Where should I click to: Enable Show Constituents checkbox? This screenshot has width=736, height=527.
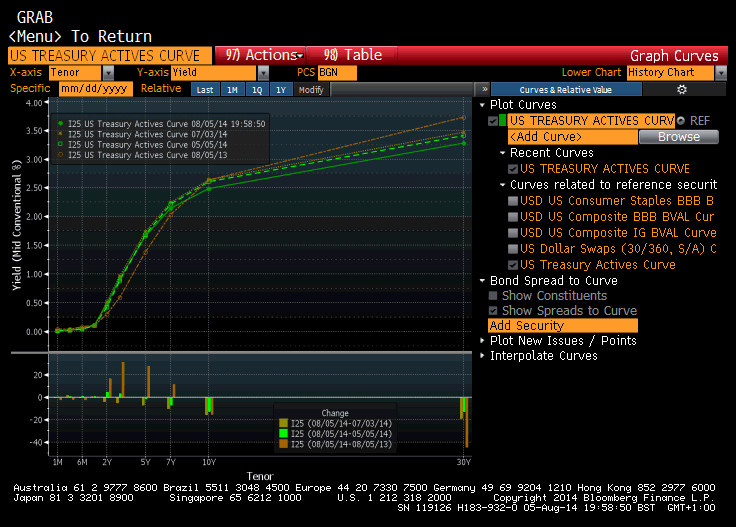[x=493, y=296]
